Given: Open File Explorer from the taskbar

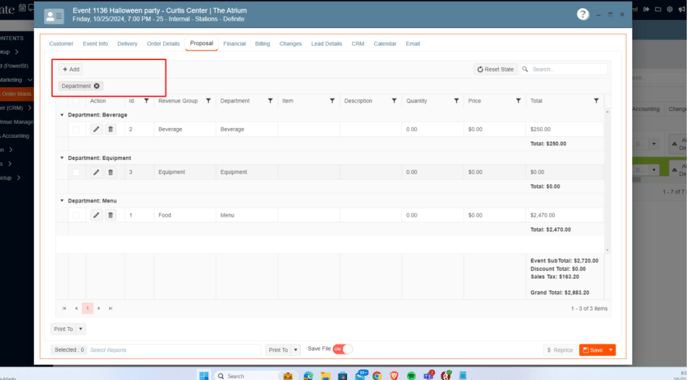Looking at the screenshot, I should tap(326, 376).
